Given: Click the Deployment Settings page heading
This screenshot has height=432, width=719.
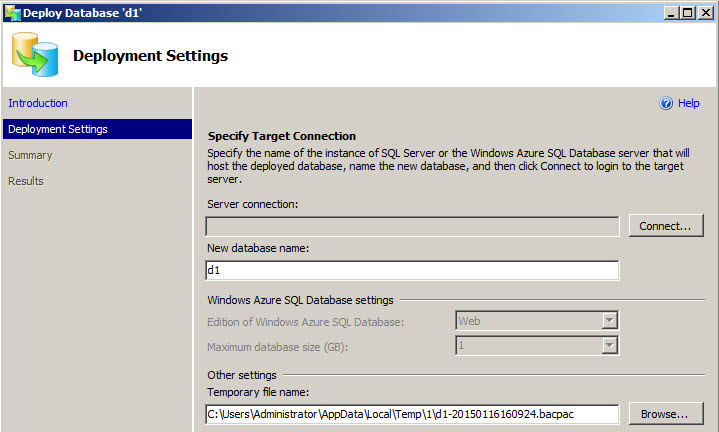Looking at the screenshot, I should coord(150,56).
